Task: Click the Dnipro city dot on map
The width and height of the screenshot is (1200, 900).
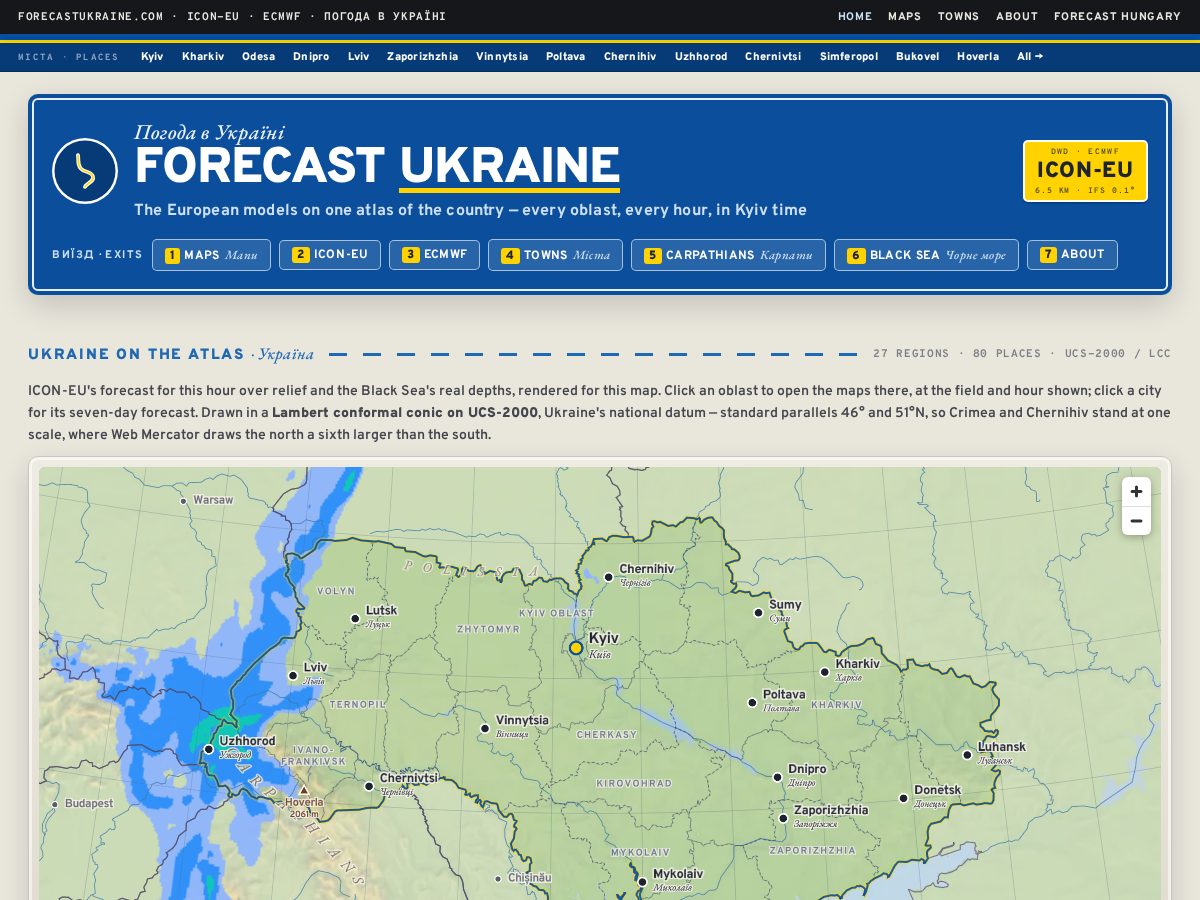Action: point(777,777)
